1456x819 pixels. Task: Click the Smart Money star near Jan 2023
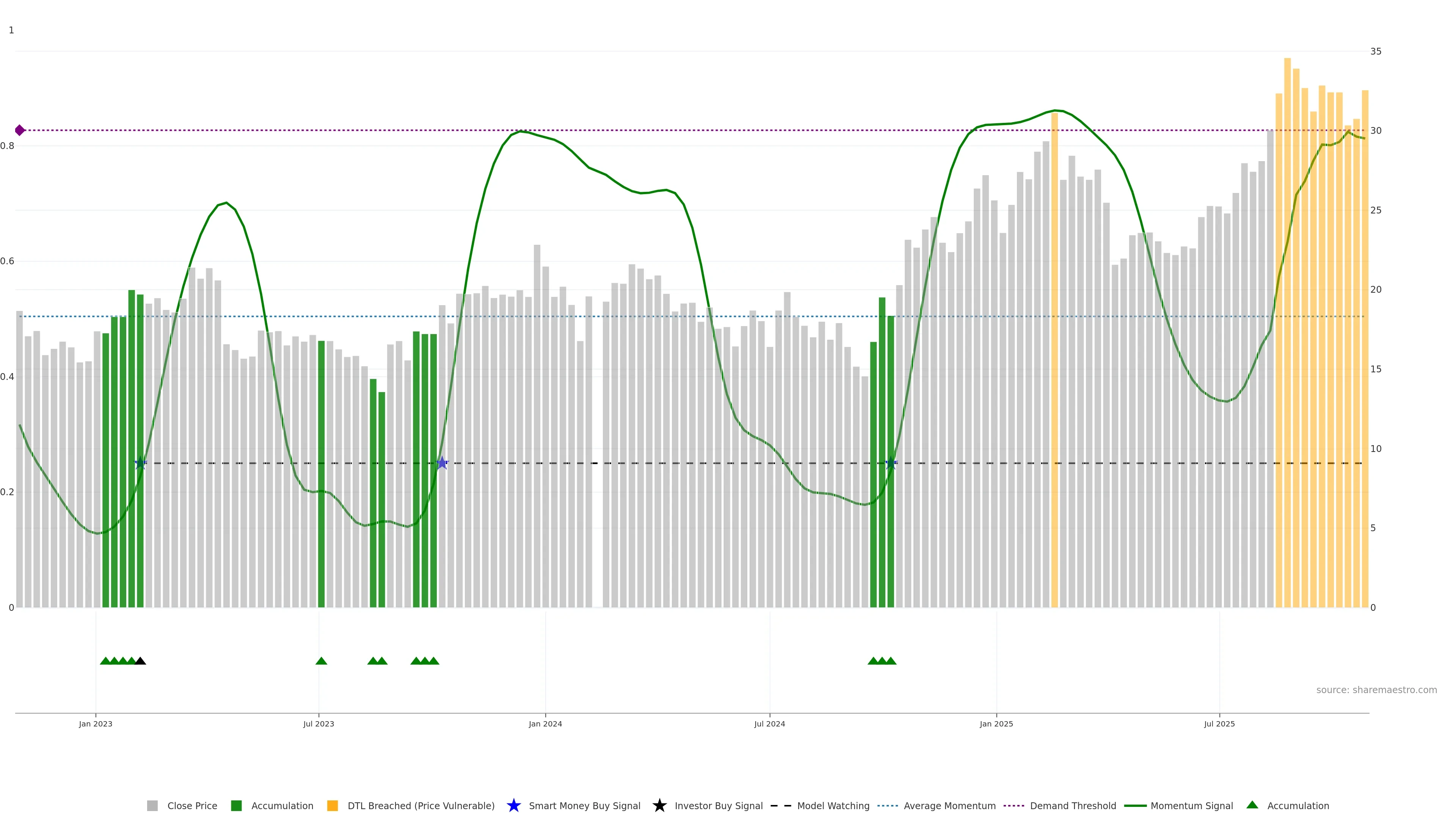point(140,463)
